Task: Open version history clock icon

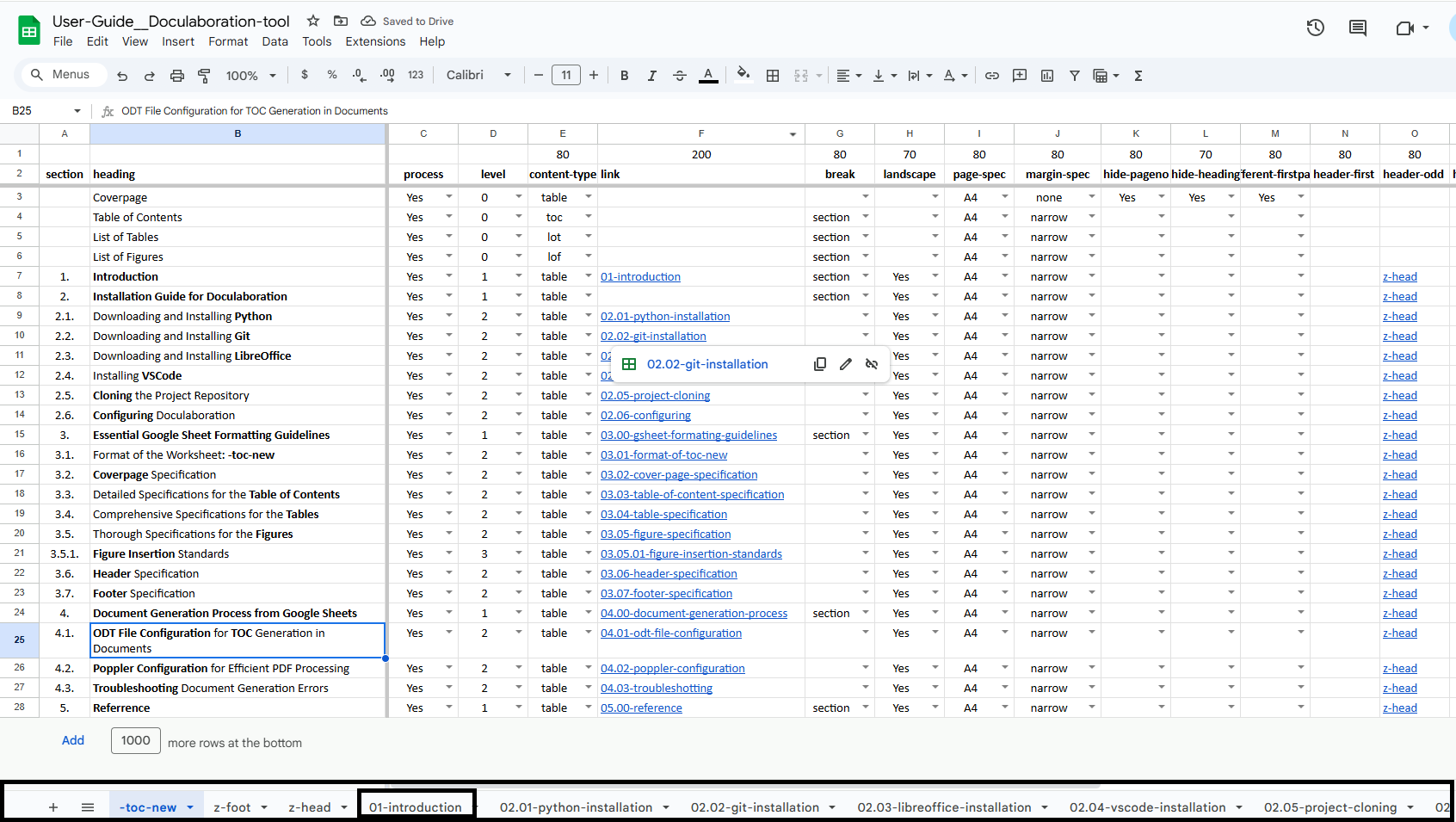Action: (1316, 28)
